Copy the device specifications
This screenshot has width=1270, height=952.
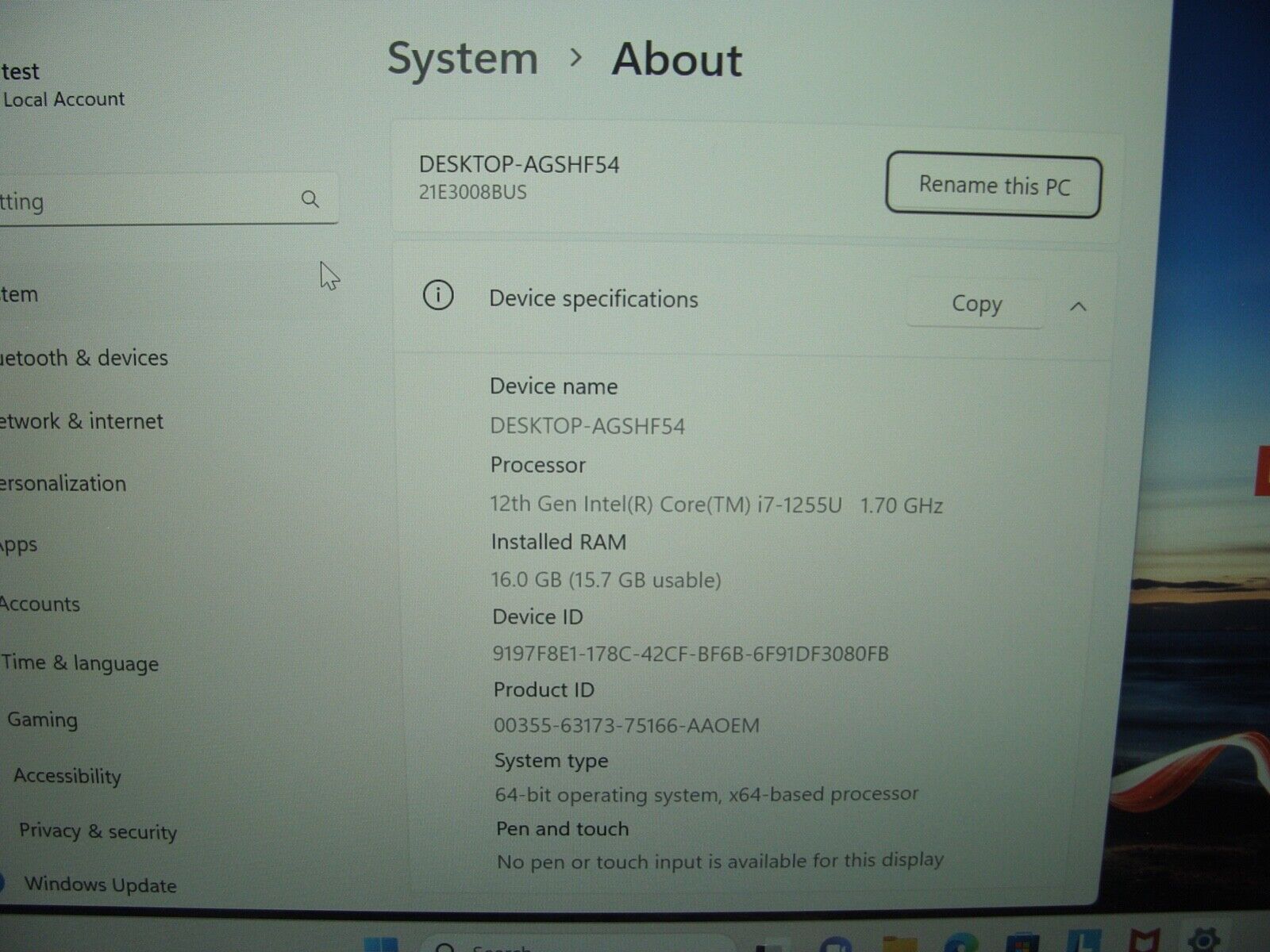click(x=976, y=304)
